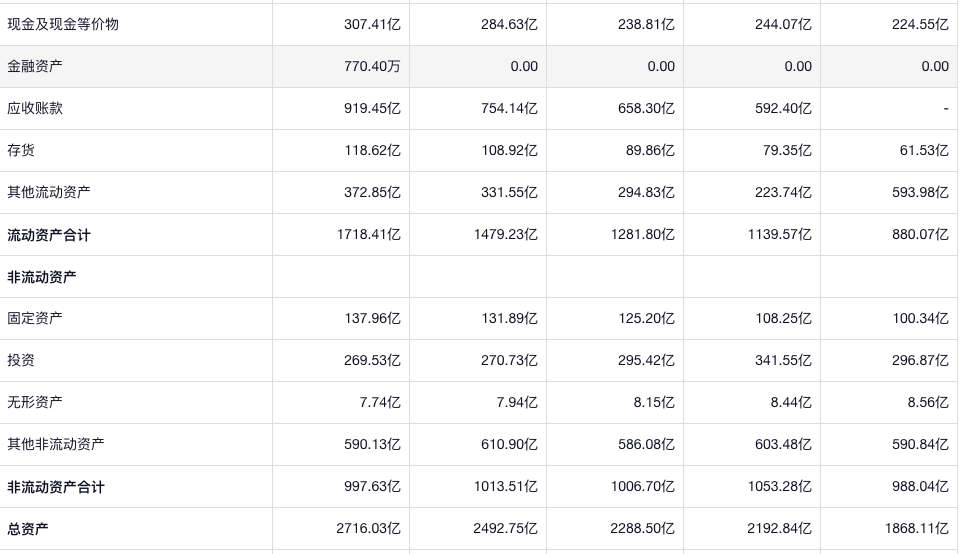Click the 其他非流动资产 row label
This screenshot has width=961, height=554.
56,444
